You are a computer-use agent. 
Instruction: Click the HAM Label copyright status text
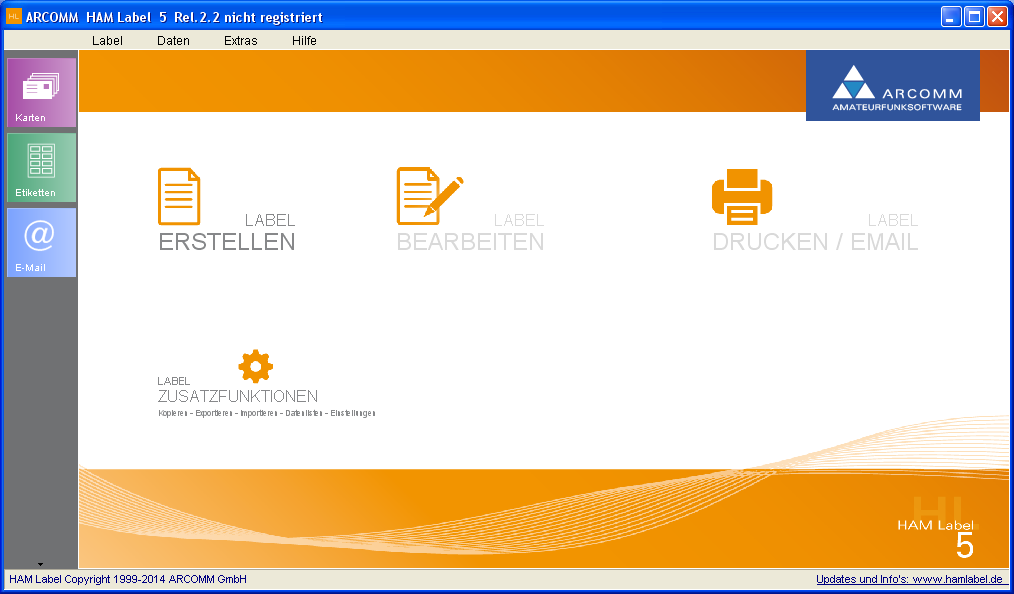(x=128, y=579)
